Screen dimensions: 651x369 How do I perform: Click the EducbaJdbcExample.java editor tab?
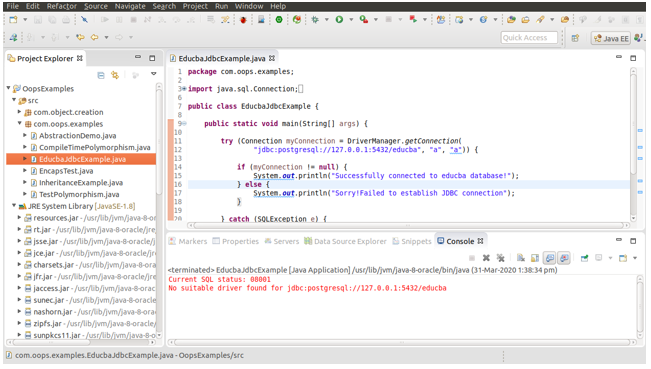point(222,59)
